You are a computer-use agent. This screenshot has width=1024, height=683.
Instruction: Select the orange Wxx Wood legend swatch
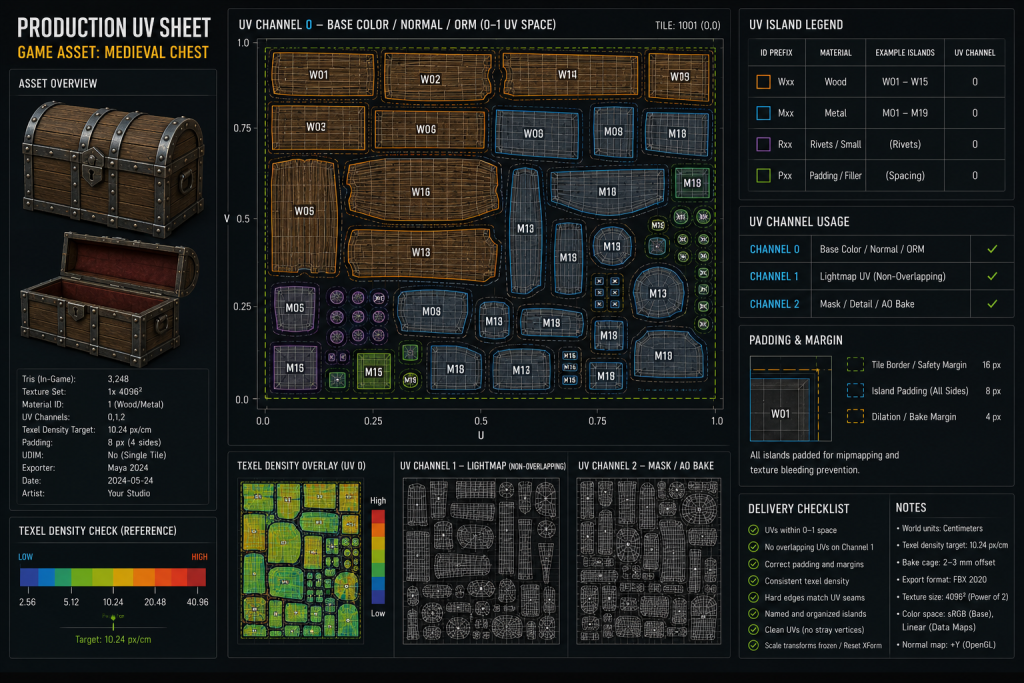click(763, 82)
